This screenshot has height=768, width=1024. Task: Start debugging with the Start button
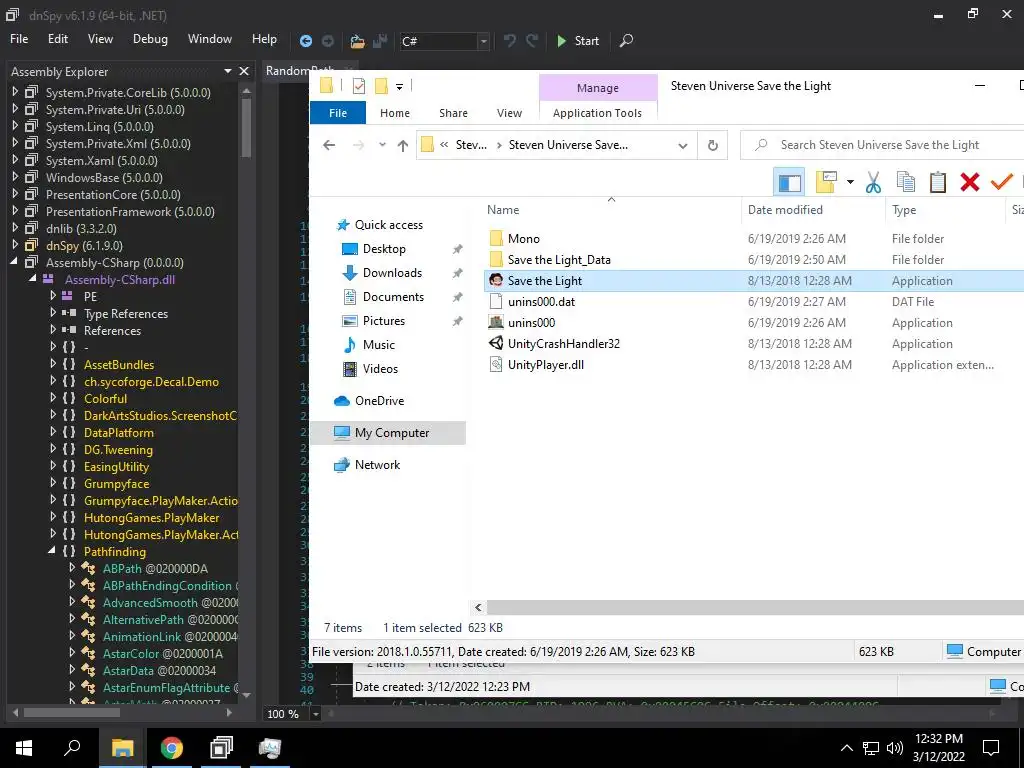coord(578,40)
